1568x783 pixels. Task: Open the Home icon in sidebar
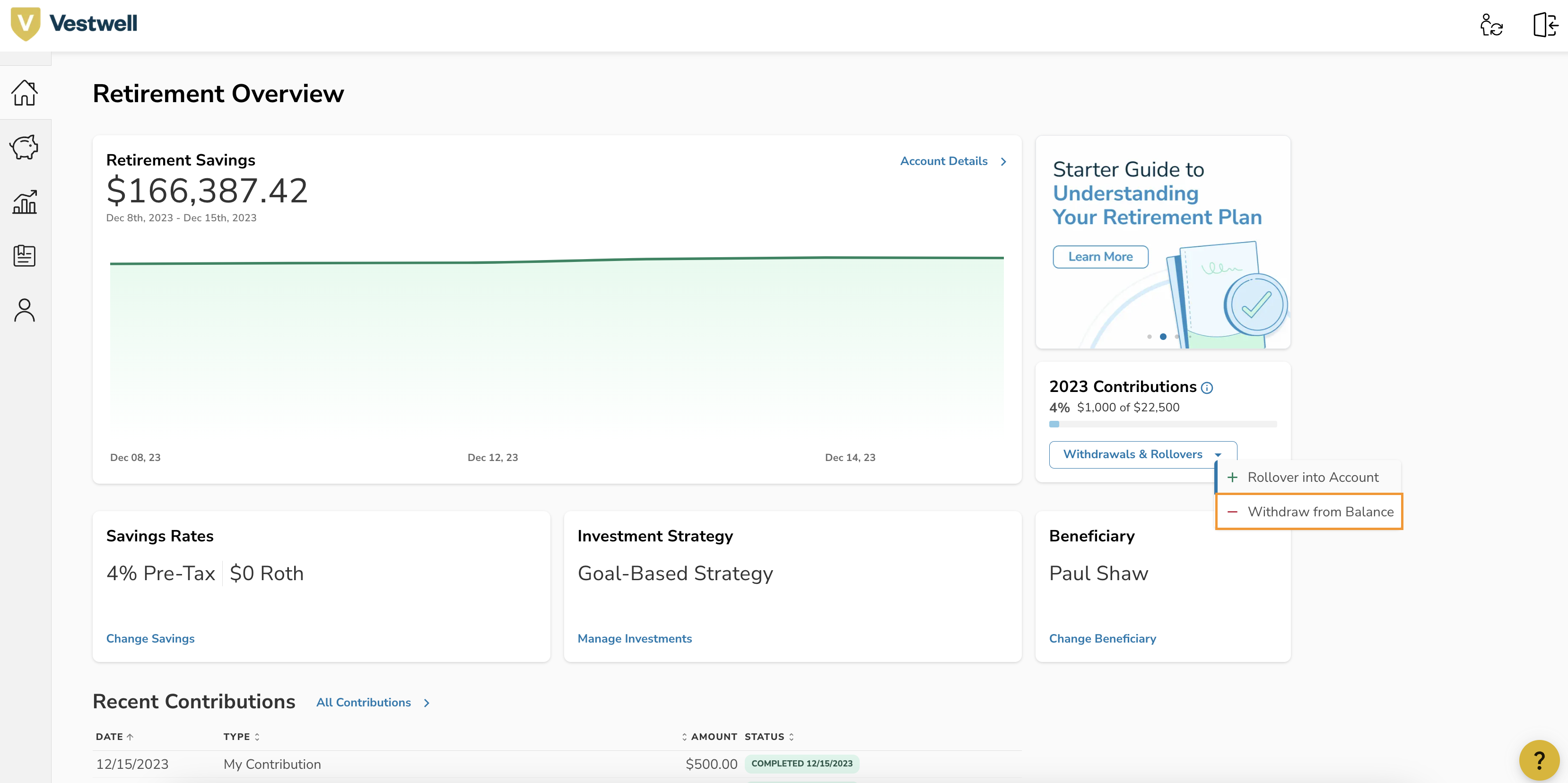(24, 93)
